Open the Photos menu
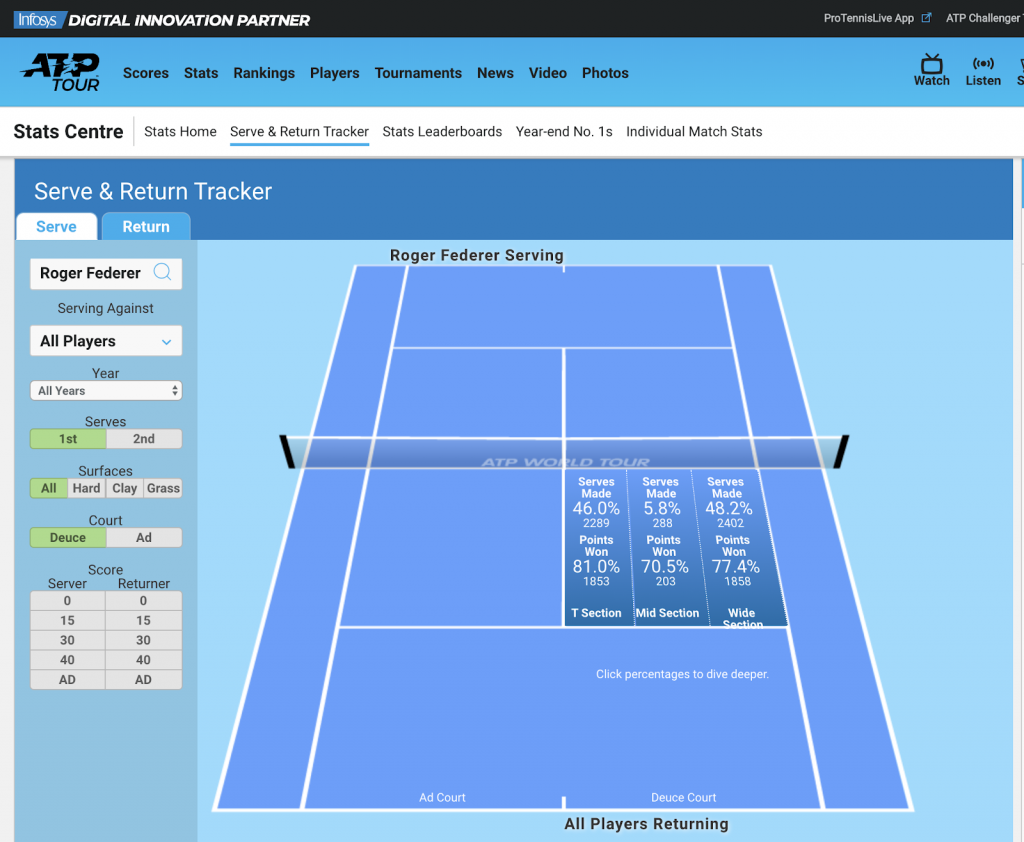Image resolution: width=1024 pixels, height=842 pixels. click(605, 73)
